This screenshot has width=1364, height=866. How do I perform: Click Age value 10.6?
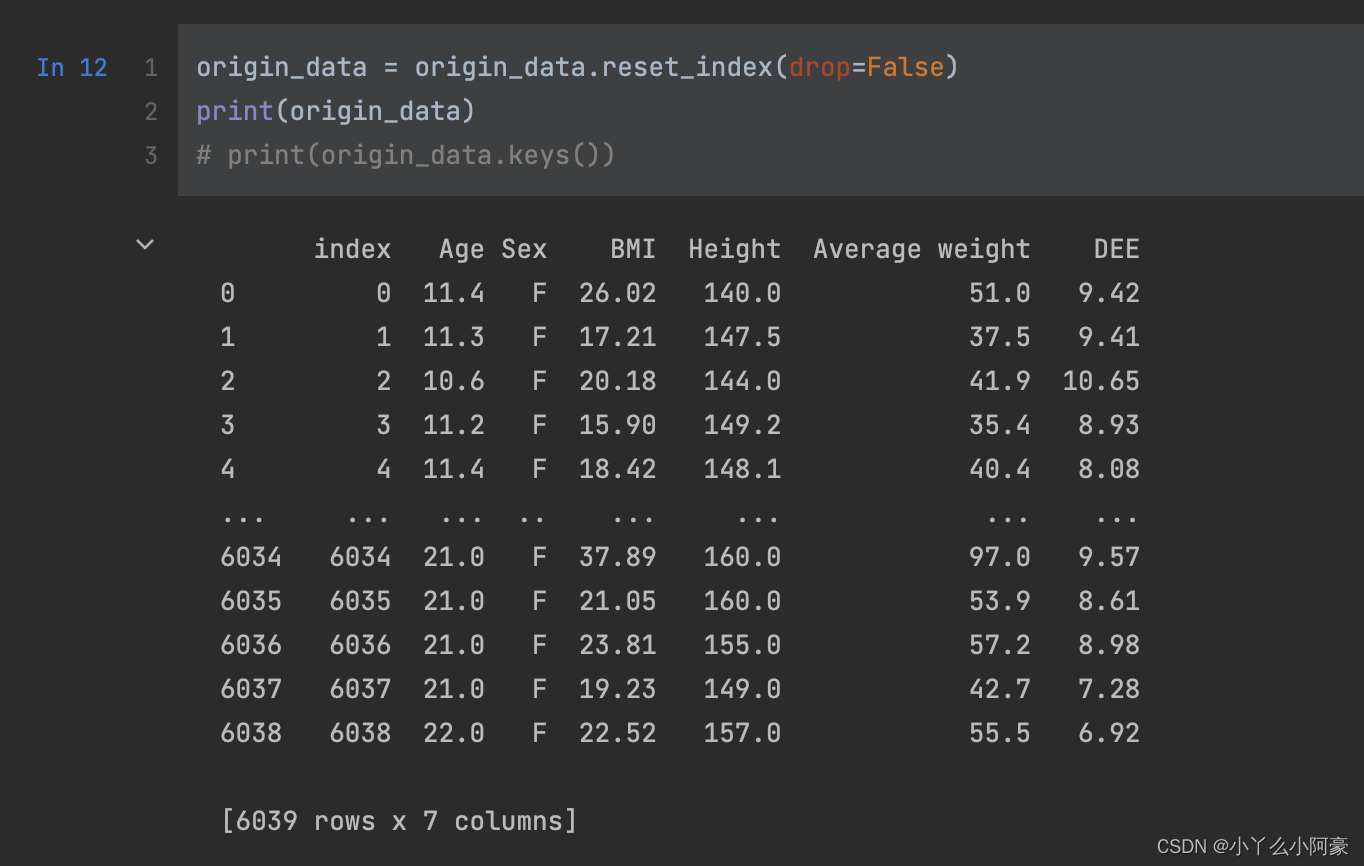tap(454, 381)
